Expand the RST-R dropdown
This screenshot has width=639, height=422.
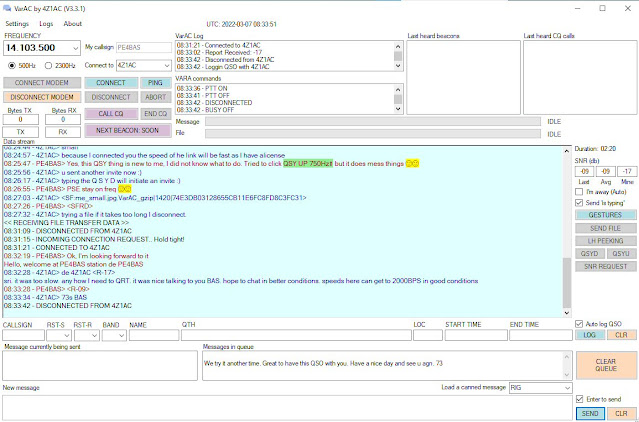[94, 335]
